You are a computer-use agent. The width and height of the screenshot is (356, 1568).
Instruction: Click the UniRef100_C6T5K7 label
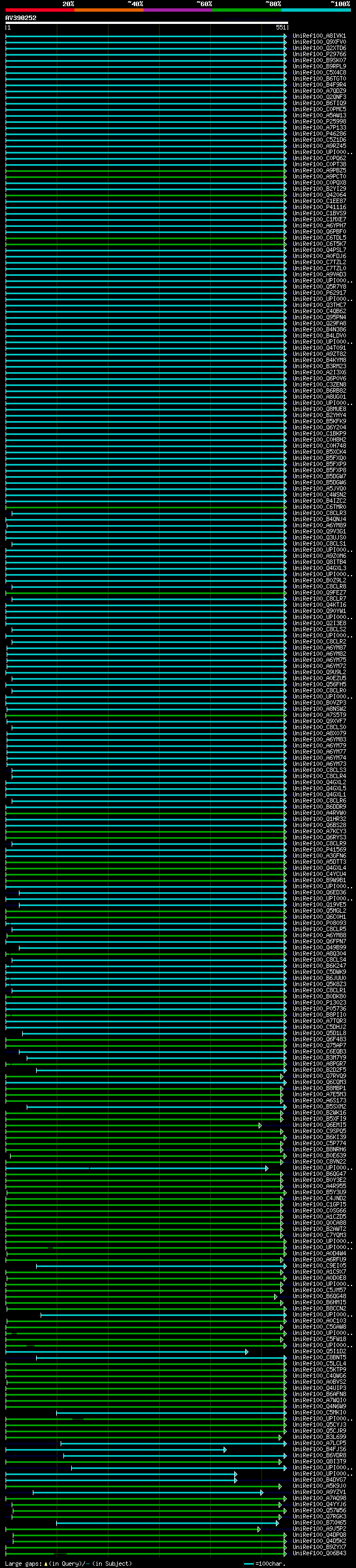point(319,244)
